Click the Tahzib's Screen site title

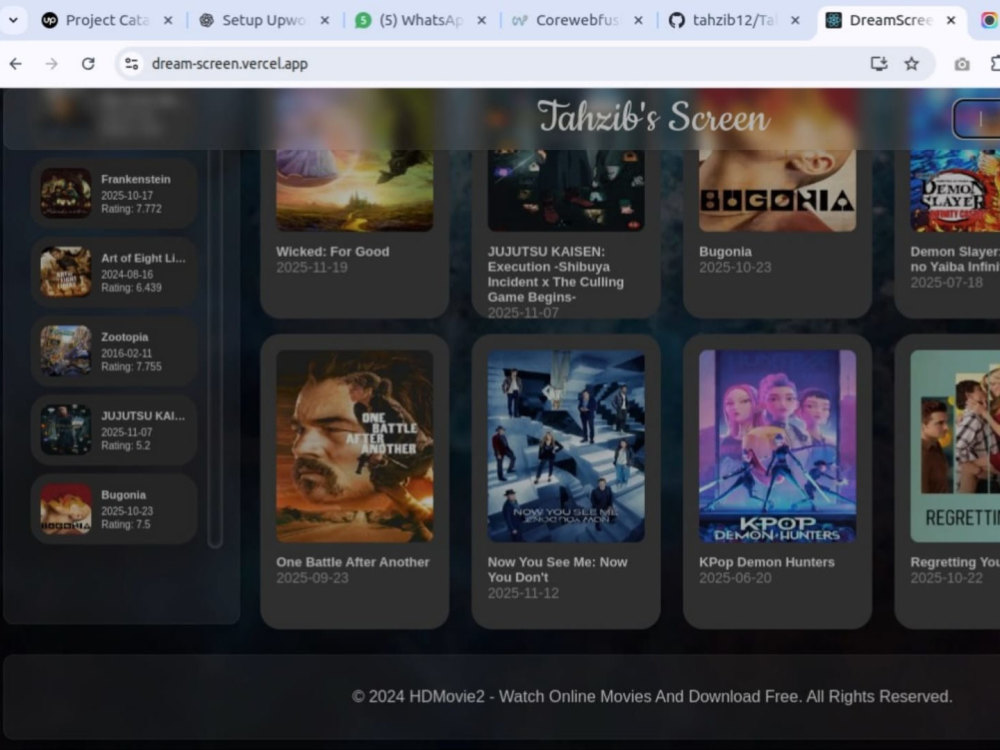tap(653, 117)
